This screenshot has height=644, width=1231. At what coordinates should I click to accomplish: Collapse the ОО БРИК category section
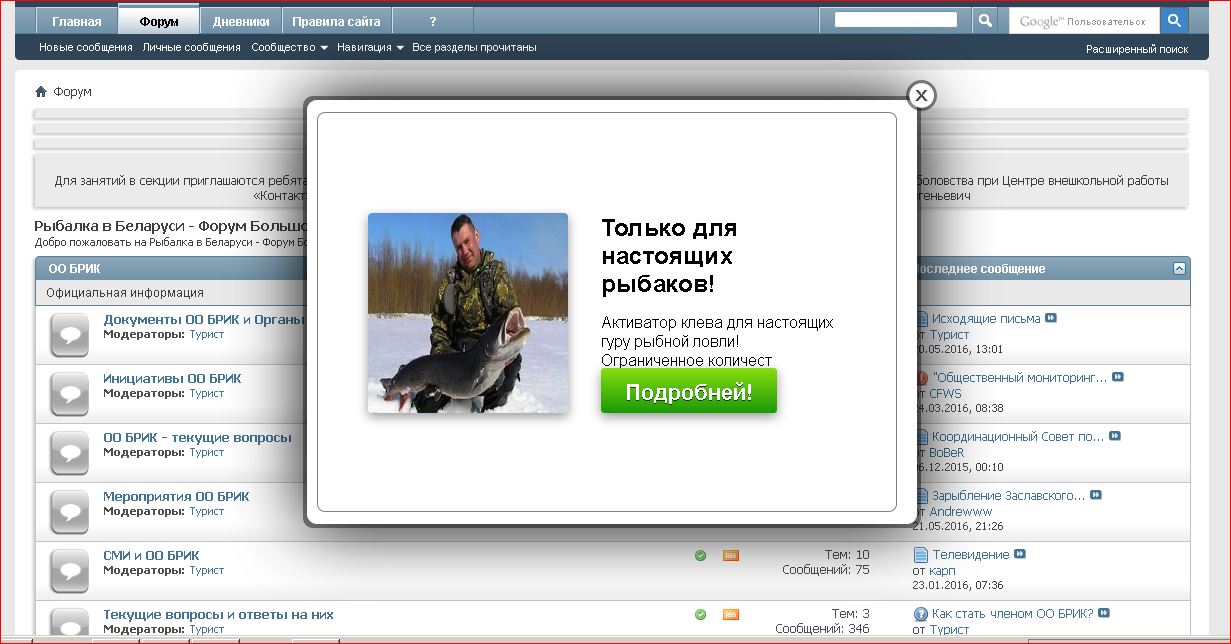click(x=1179, y=269)
